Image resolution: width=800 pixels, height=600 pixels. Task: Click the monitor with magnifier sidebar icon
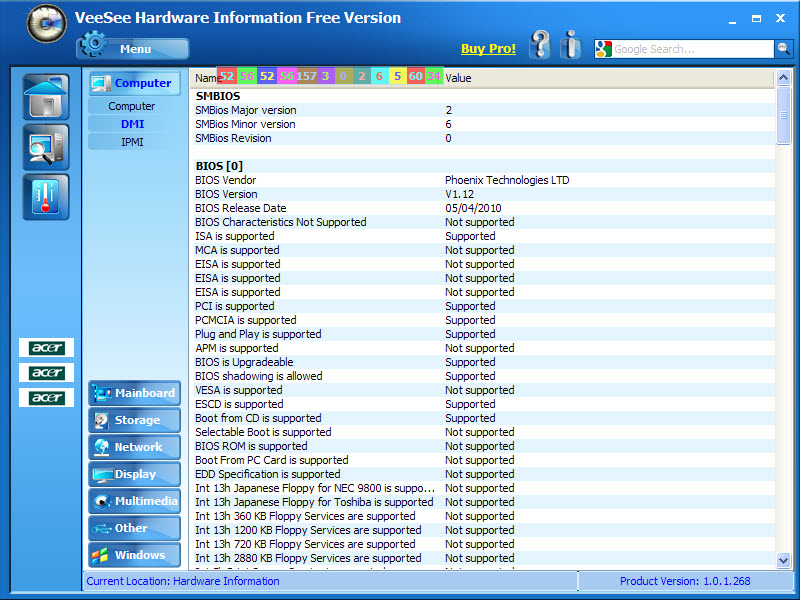(46, 147)
